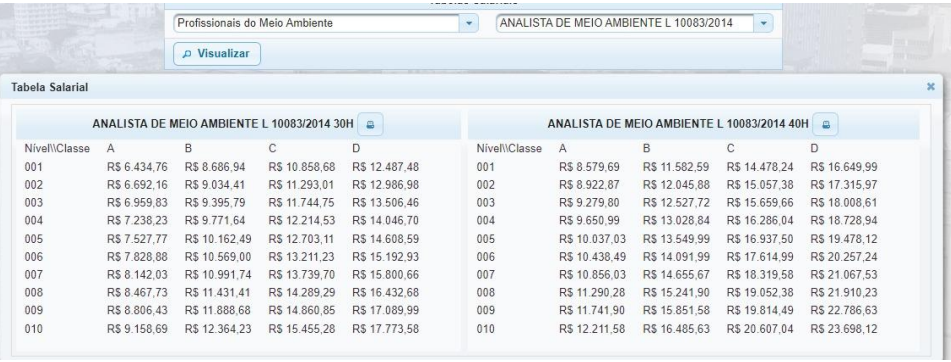The height and width of the screenshot is (362, 951).
Task: Select value R$ 12.527,72
Action: [x=676, y=203]
